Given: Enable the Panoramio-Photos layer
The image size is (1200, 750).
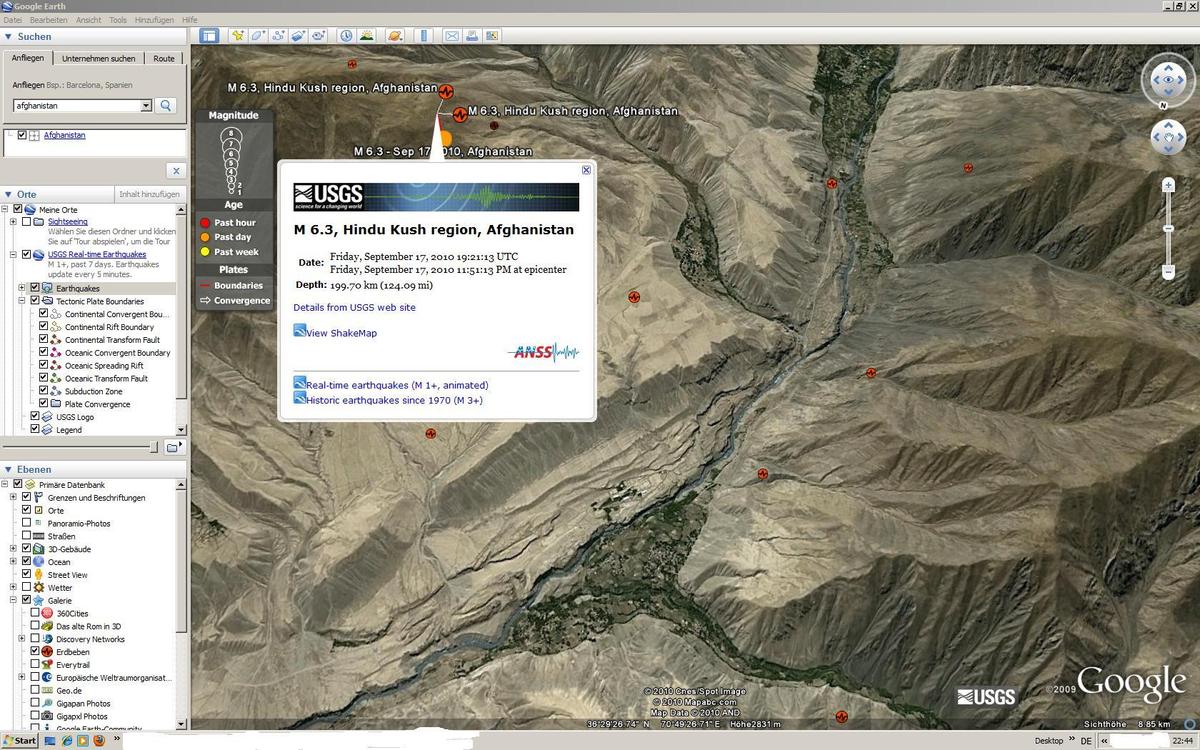Looking at the screenshot, I should point(26,524).
